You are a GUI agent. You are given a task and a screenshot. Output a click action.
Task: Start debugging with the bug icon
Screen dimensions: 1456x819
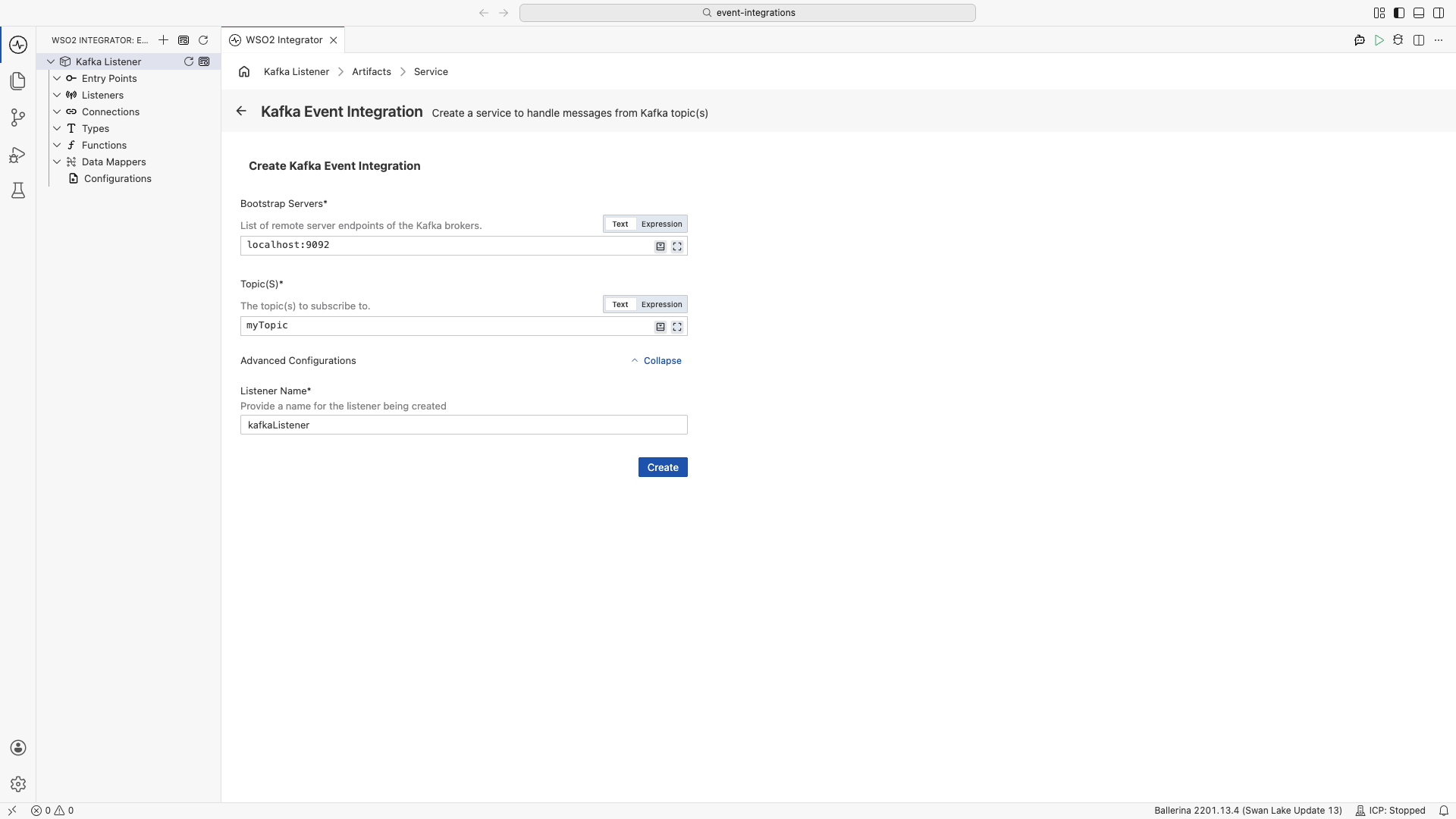(1398, 40)
